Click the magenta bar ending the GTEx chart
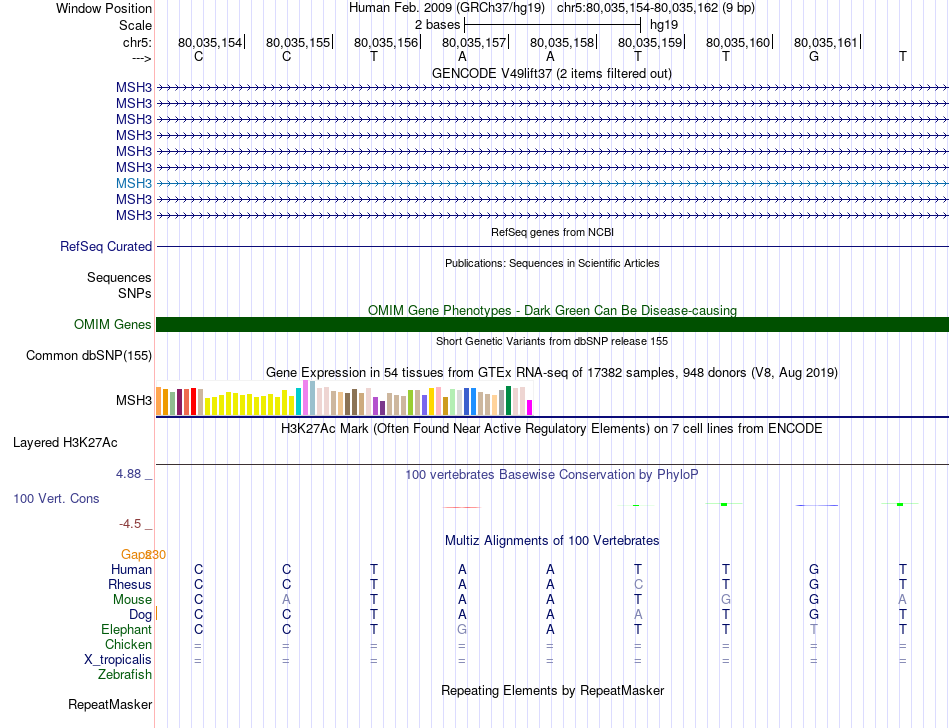 tap(530, 407)
